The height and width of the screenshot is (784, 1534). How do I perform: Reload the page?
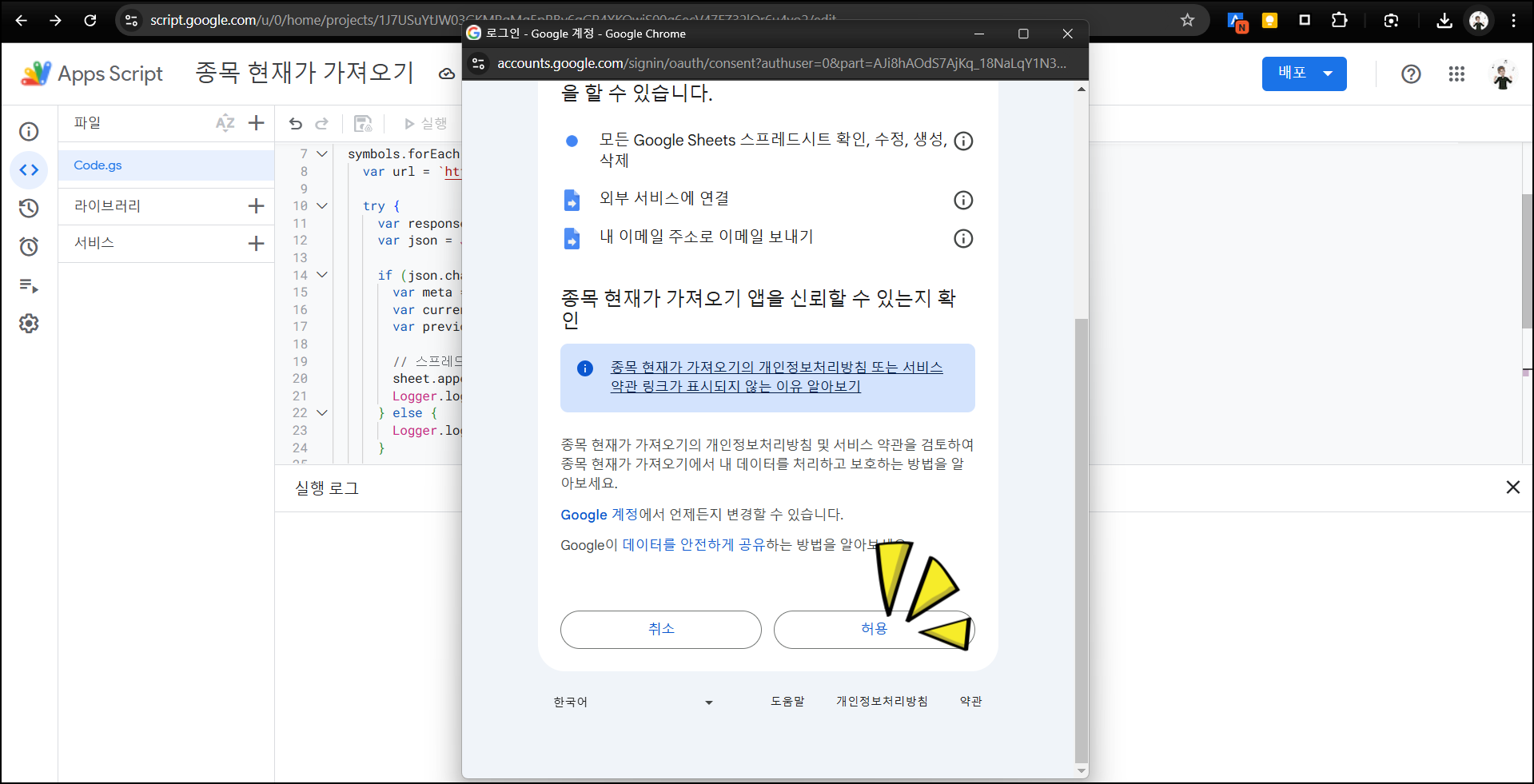click(90, 21)
